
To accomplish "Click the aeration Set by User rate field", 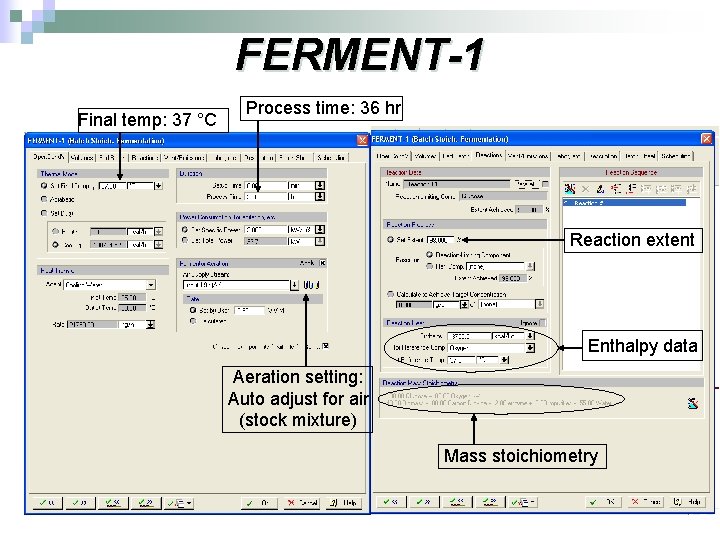I will pyautogui.click(x=250, y=310).
